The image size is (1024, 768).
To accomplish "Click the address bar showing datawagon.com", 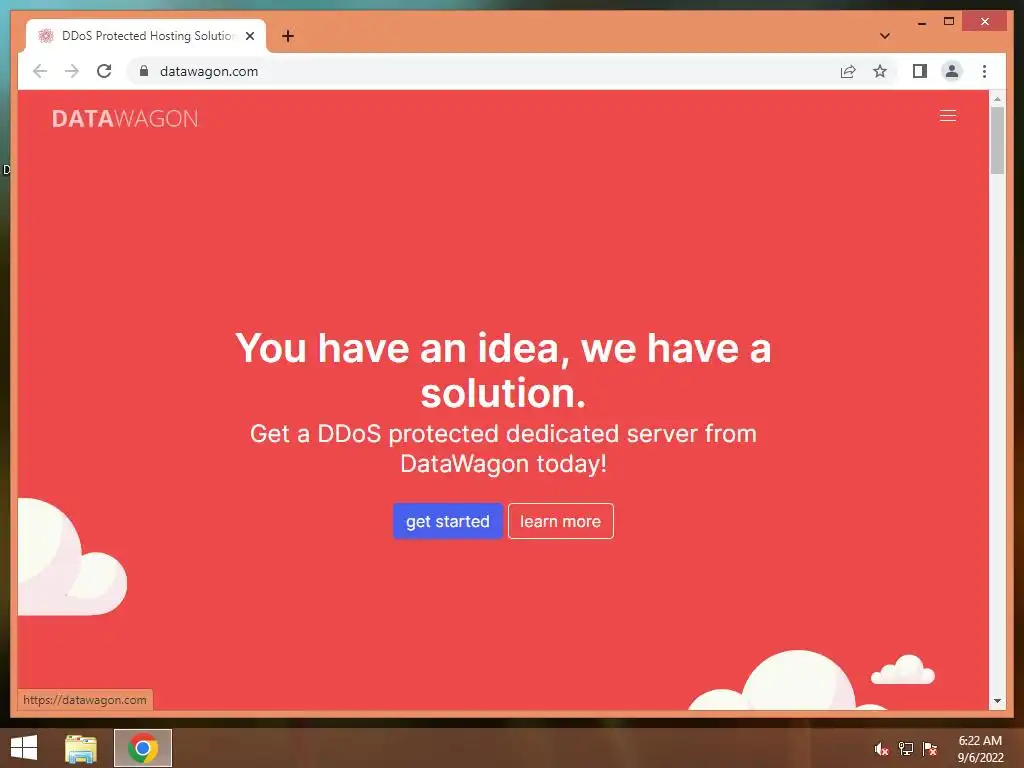I will [x=483, y=71].
